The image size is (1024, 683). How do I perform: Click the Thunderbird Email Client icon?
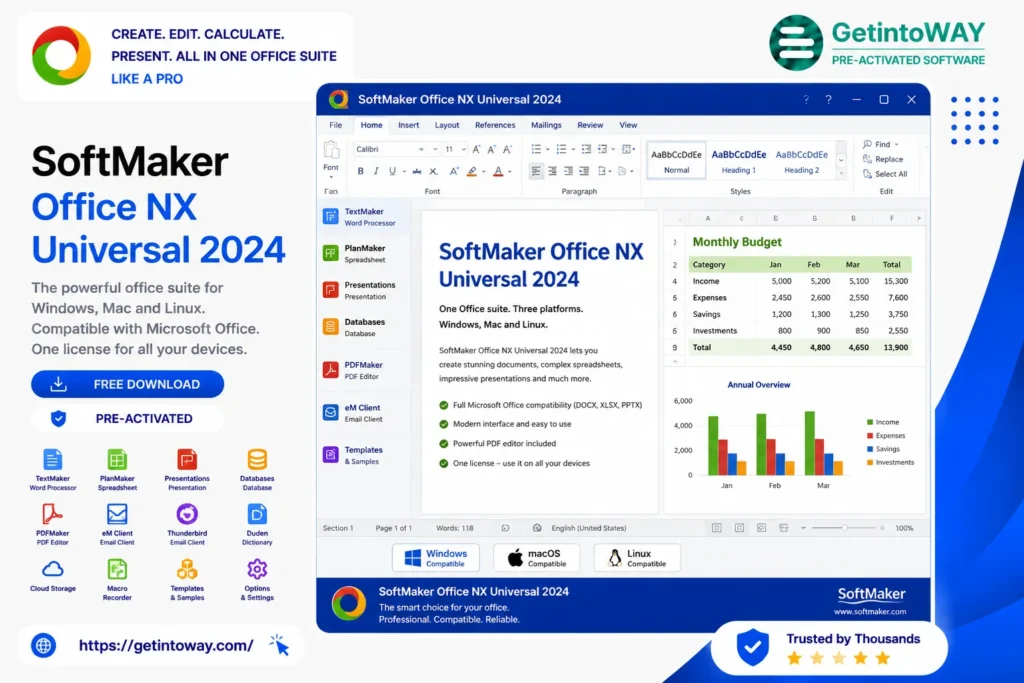pyautogui.click(x=187, y=515)
